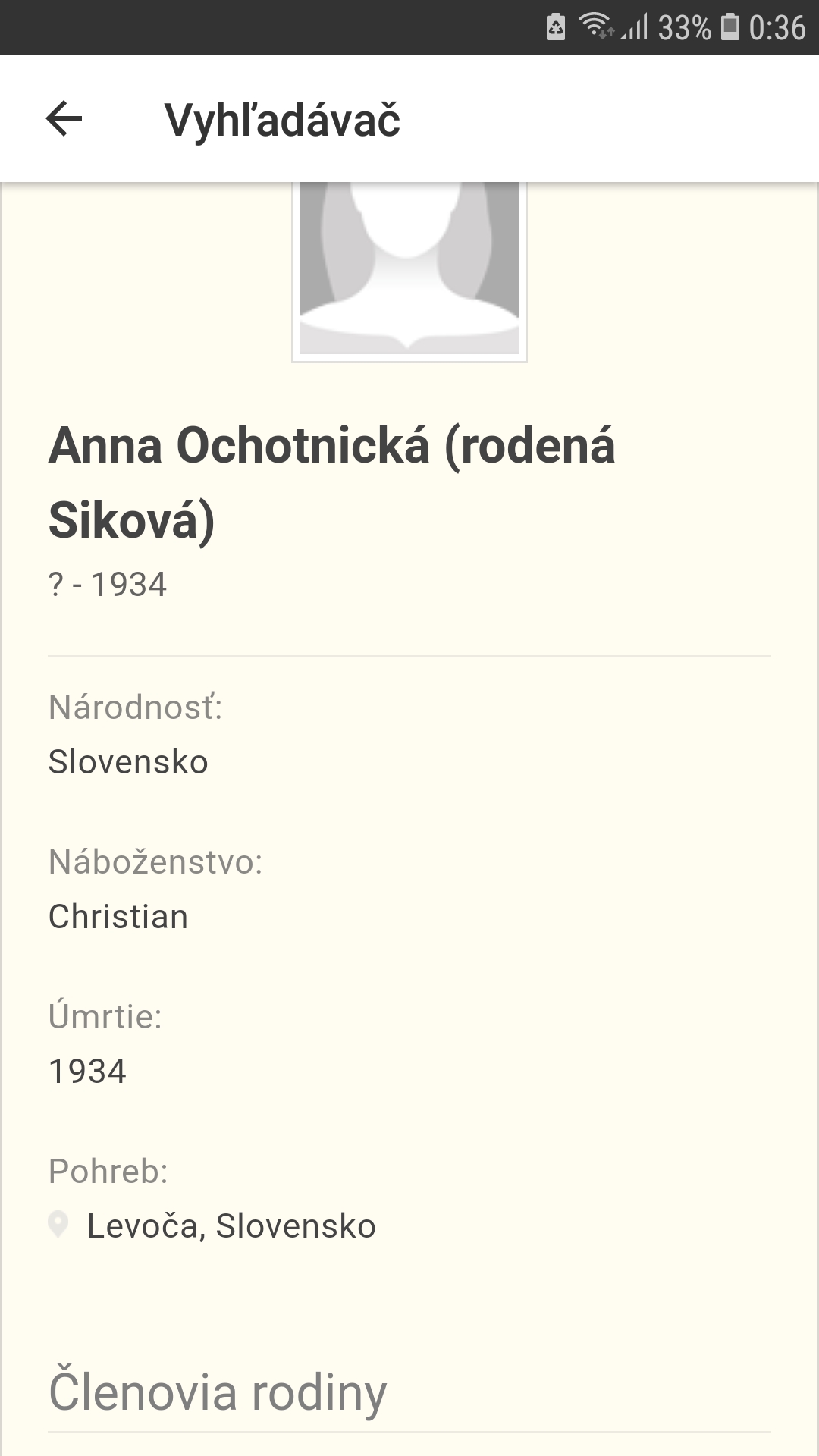Tap the Vyhľadávač screen title
This screenshot has height=1456, width=819.
pyautogui.click(x=282, y=120)
